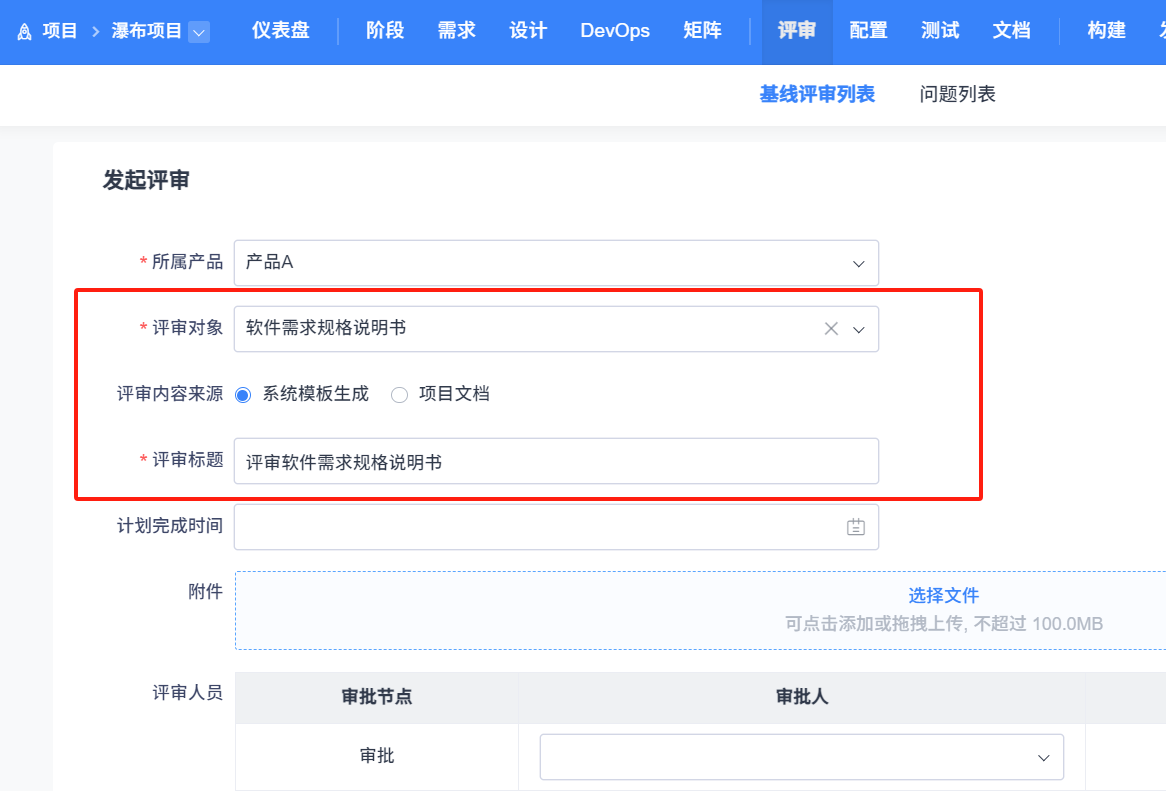Open the 矩阵 menu item
1166x791 pixels.
coord(702,31)
